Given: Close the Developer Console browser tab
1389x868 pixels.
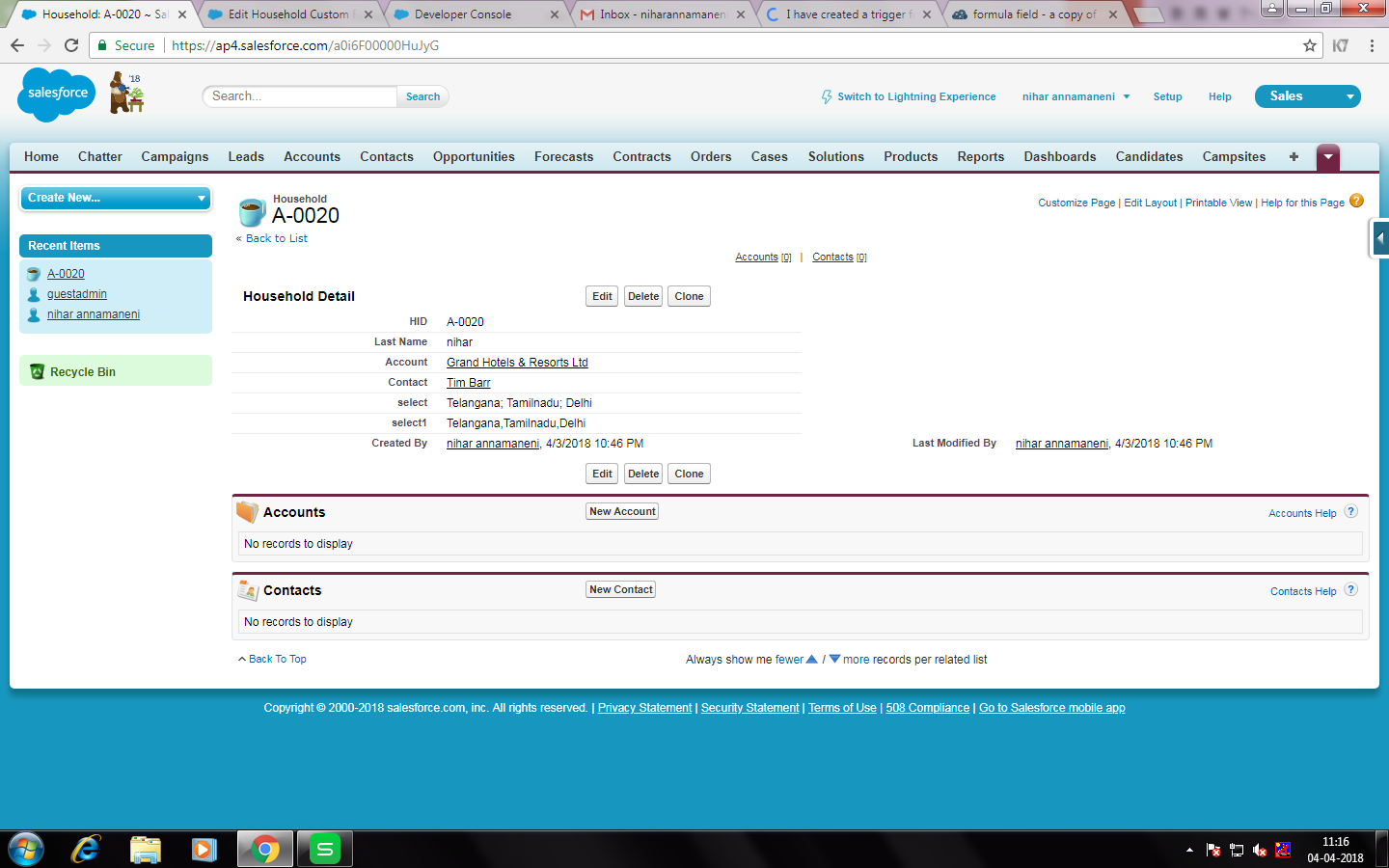Looking at the screenshot, I should point(554,14).
